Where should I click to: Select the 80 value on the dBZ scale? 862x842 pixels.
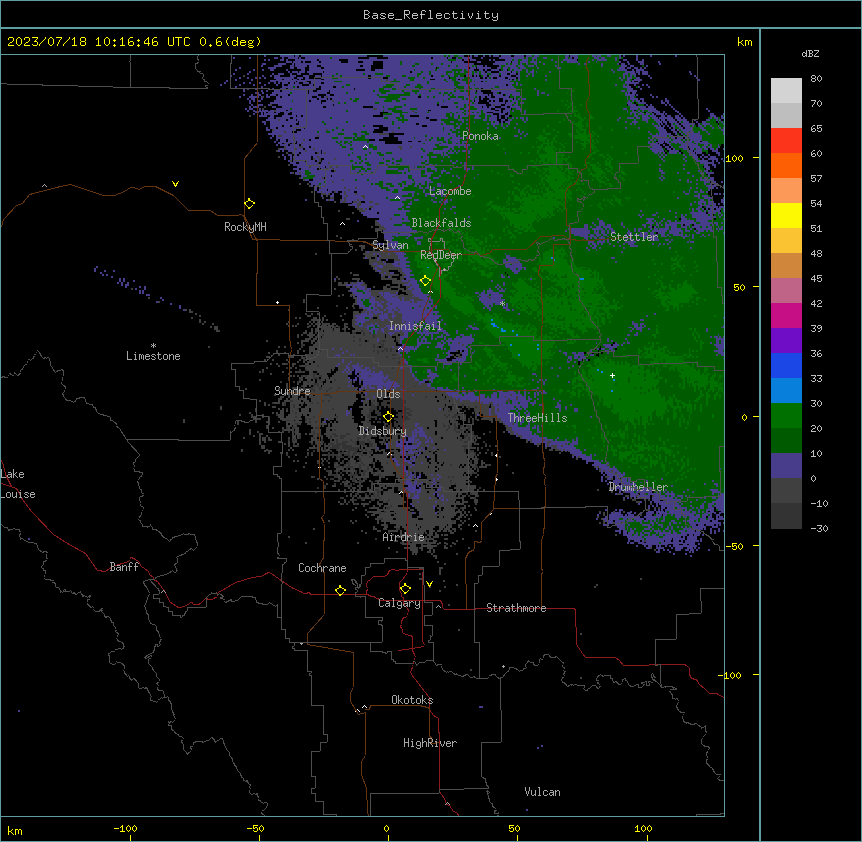(x=816, y=79)
